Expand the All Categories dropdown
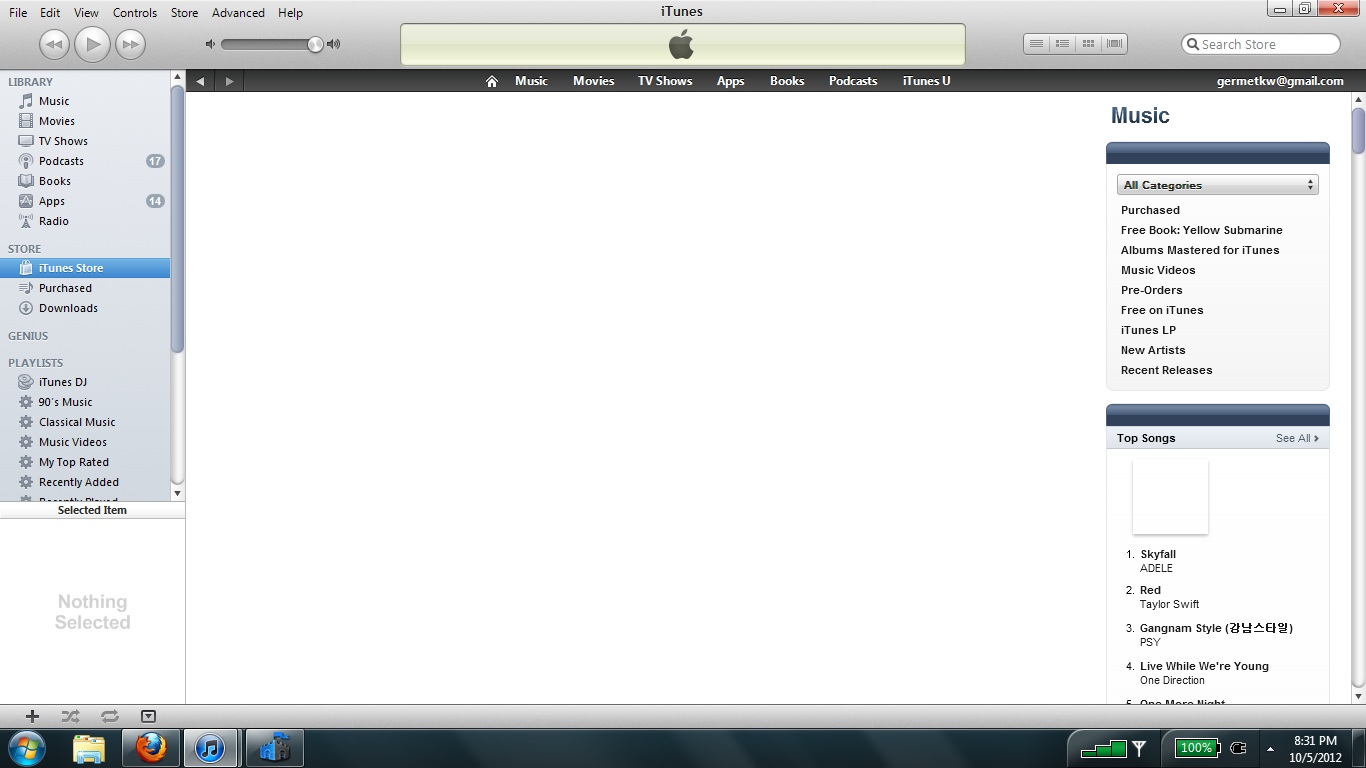Image resolution: width=1366 pixels, height=768 pixels. pos(1217,185)
